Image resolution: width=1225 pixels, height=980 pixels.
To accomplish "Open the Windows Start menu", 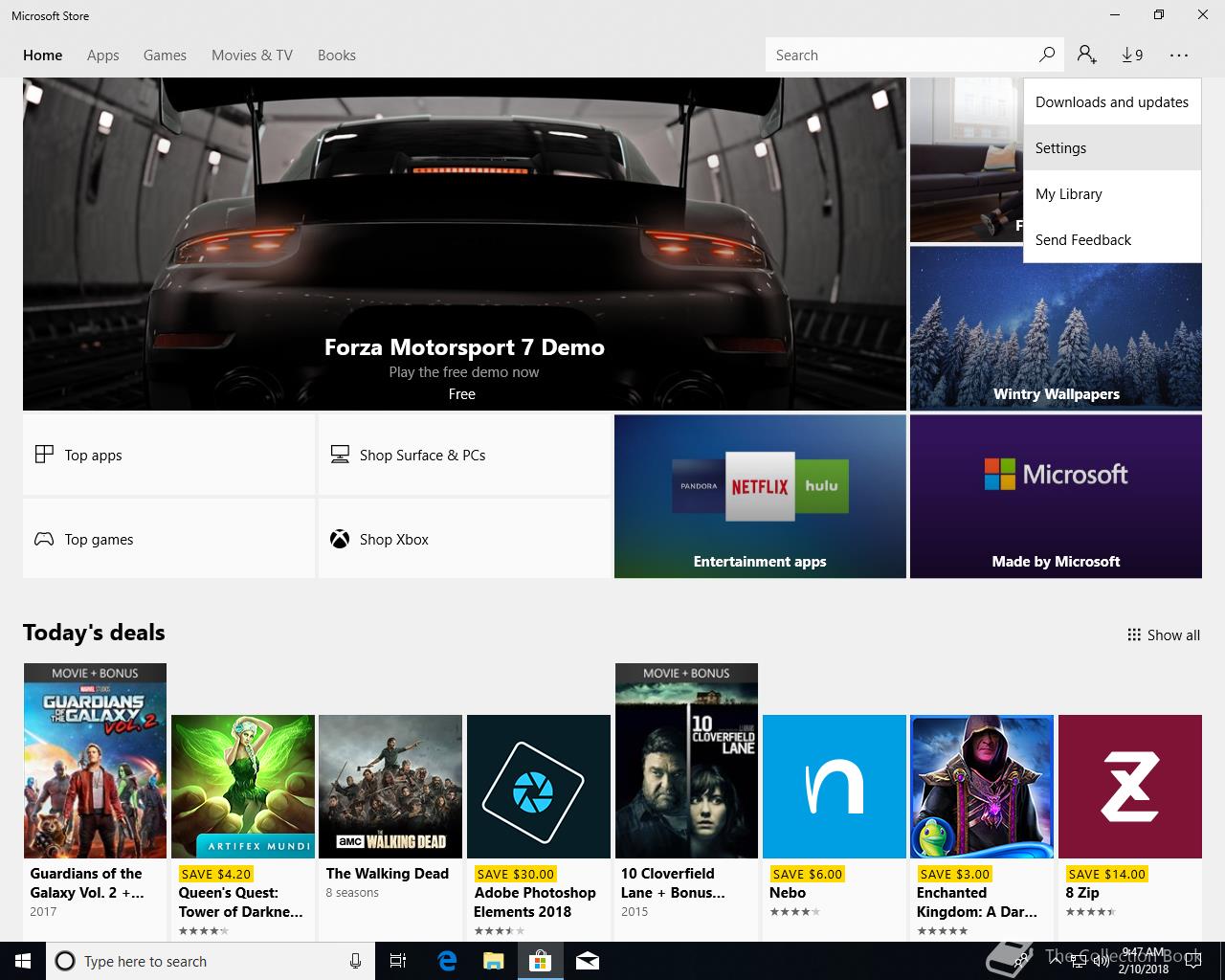I will click(23, 961).
